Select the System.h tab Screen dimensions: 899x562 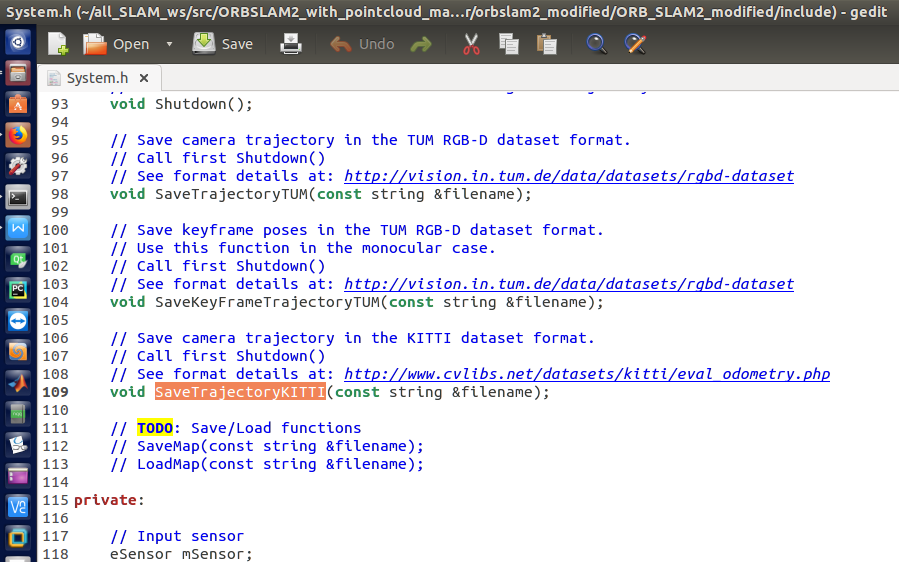pyautogui.click(x=97, y=78)
